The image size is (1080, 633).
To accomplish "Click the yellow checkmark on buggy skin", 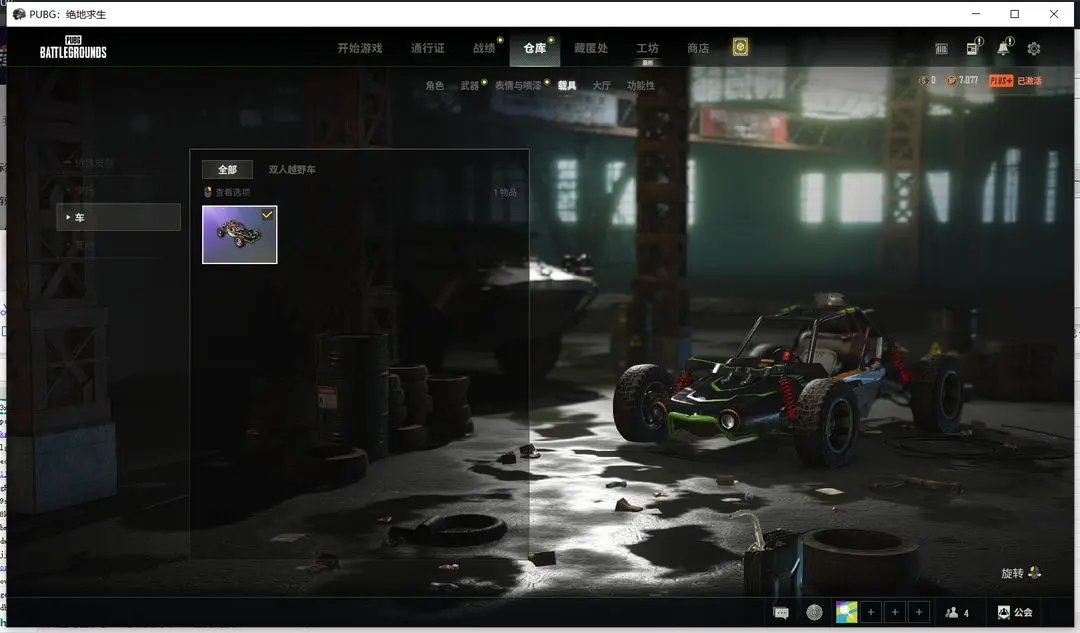I will pos(267,215).
